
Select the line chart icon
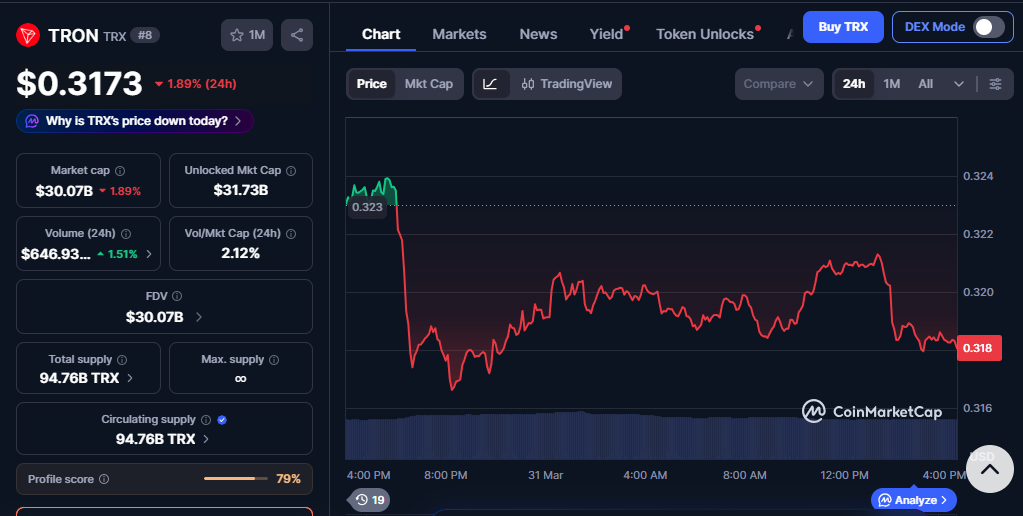coord(490,84)
